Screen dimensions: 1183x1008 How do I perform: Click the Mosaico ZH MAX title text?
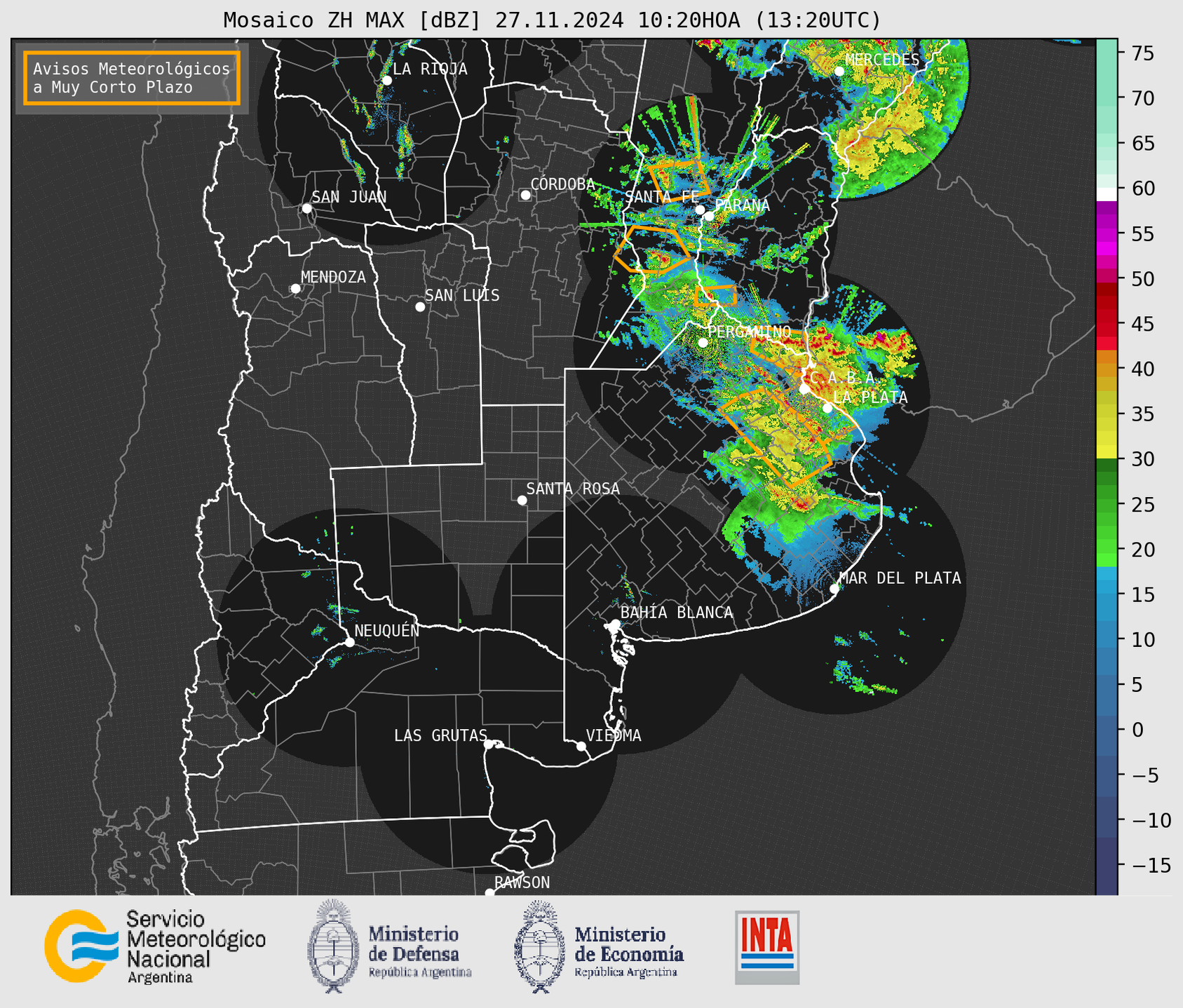point(552,20)
